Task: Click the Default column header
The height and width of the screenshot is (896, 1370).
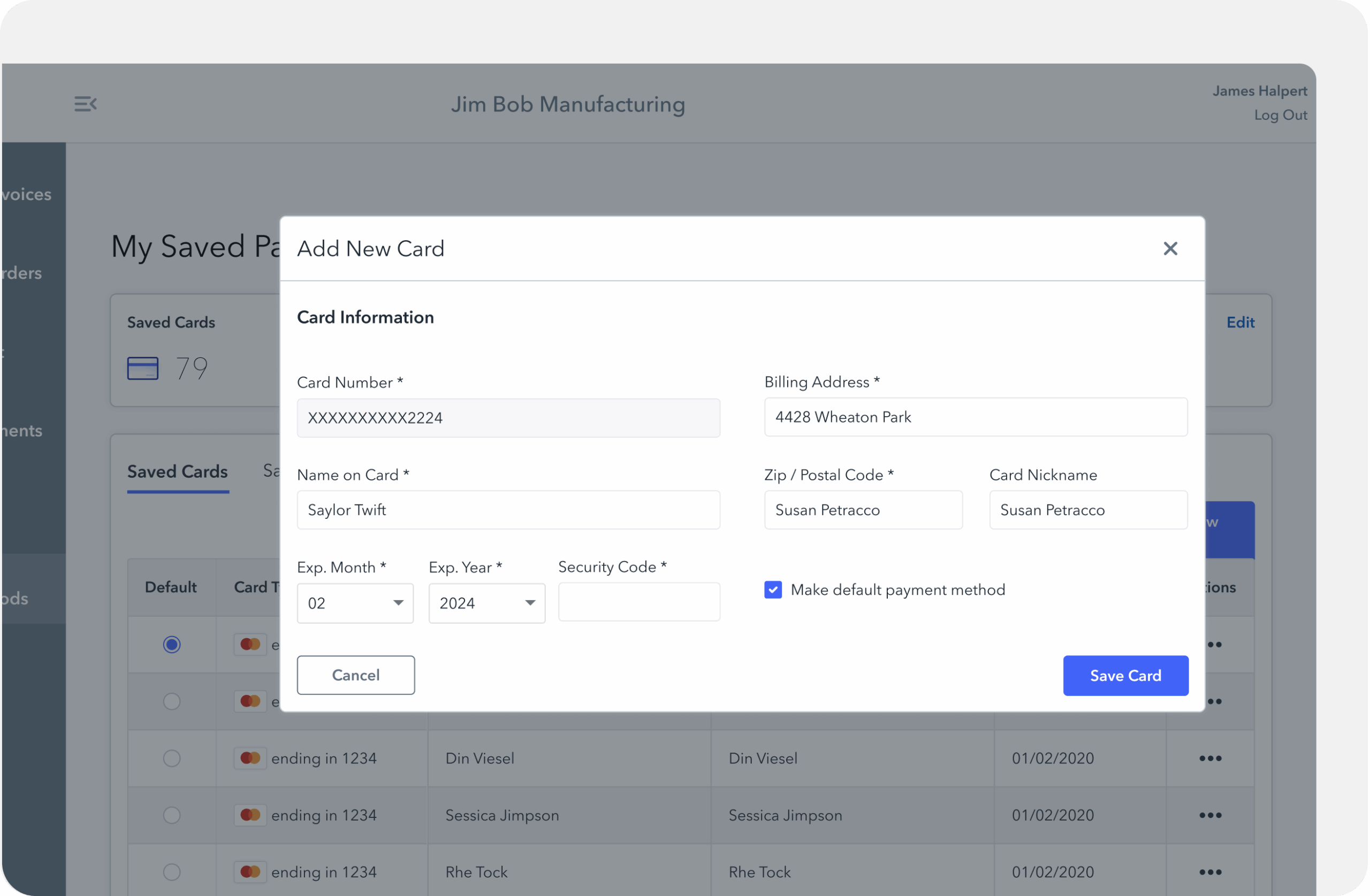Action: 171,587
